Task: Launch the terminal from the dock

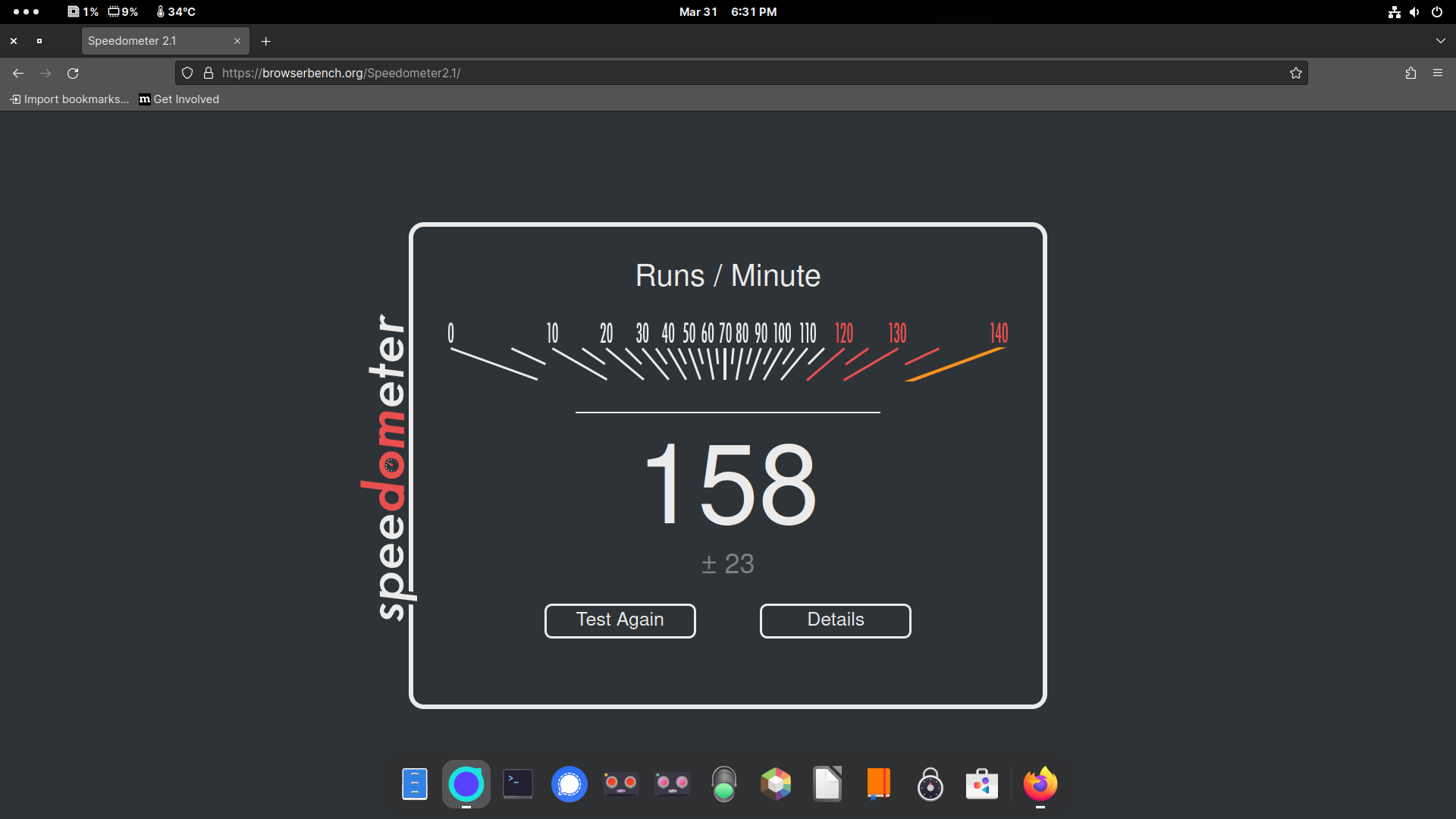Action: (518, 784)
